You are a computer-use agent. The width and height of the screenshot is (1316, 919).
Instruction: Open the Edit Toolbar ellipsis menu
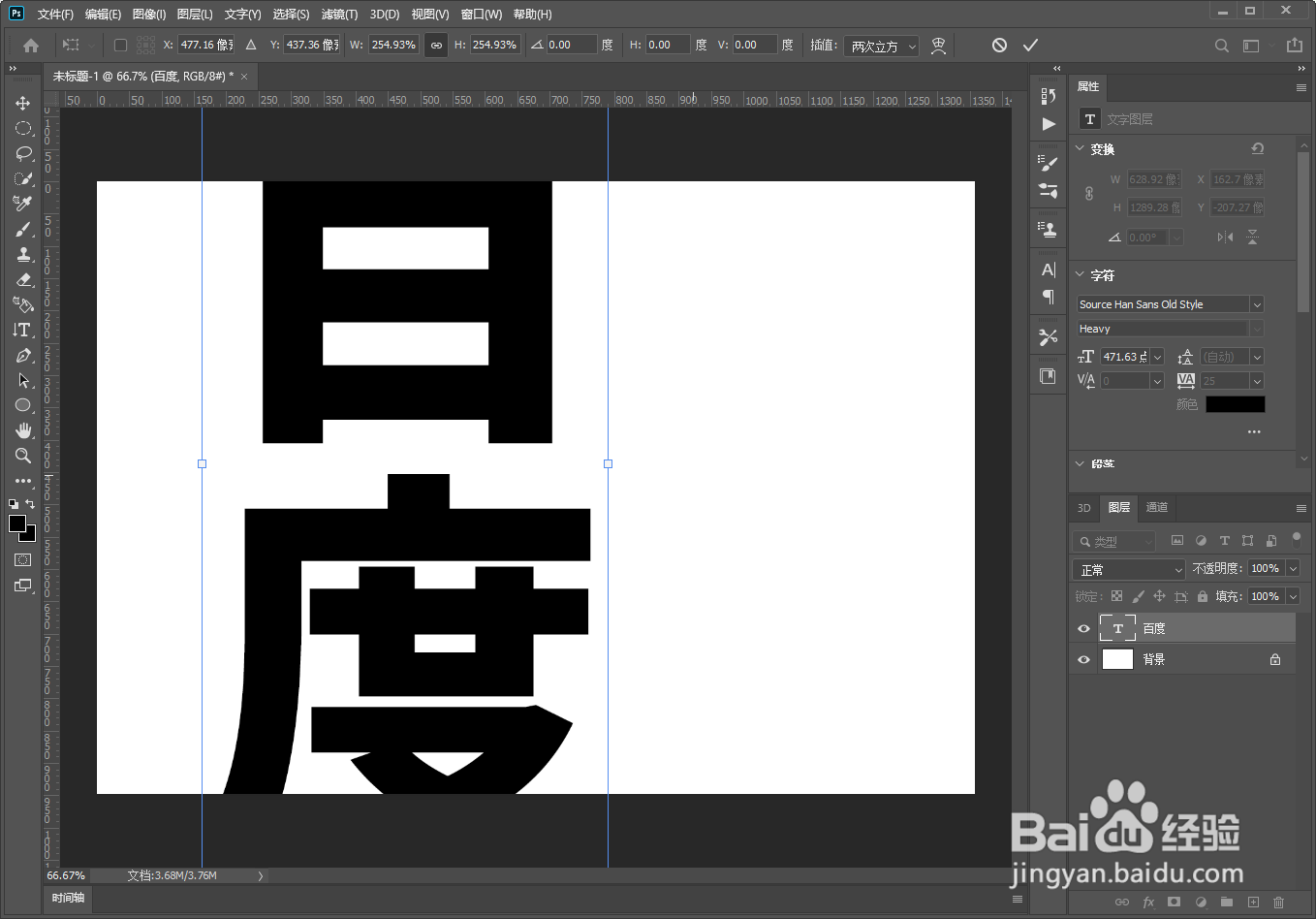point(23,481)
